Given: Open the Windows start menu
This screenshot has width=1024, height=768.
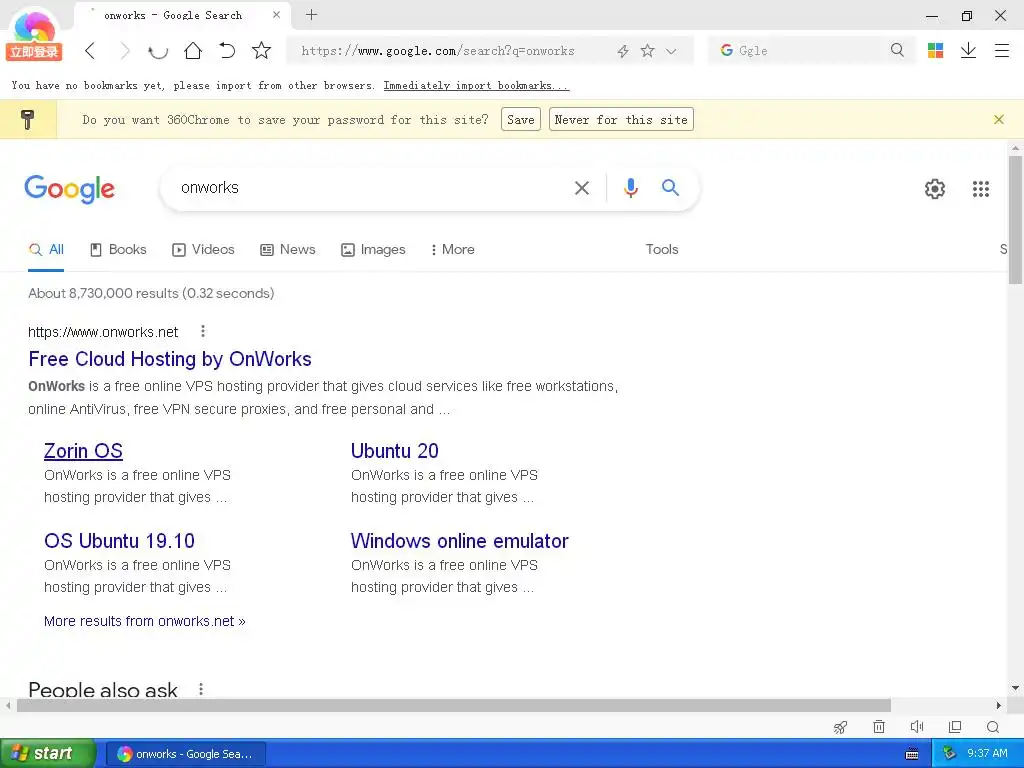Looking at the screenshot, I should (x=48, y=754).
